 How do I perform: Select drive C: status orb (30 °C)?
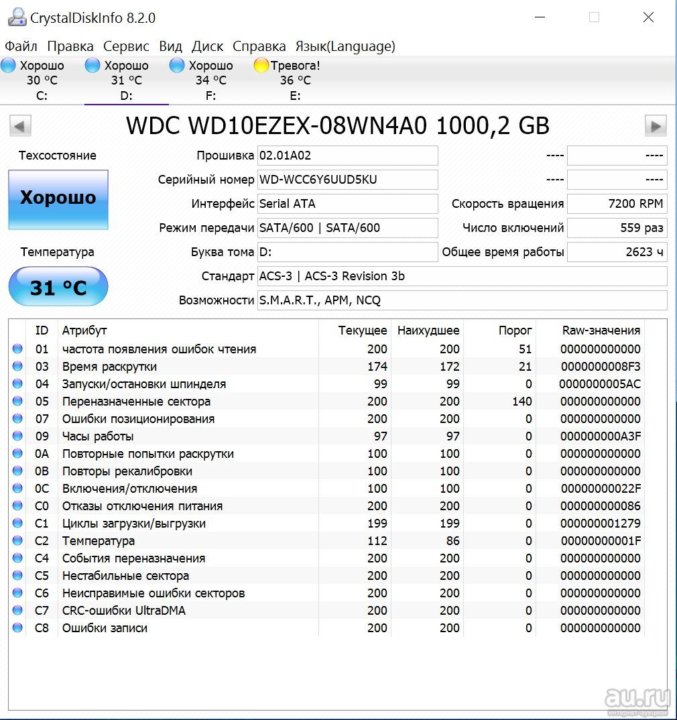[x=8, y=66]
